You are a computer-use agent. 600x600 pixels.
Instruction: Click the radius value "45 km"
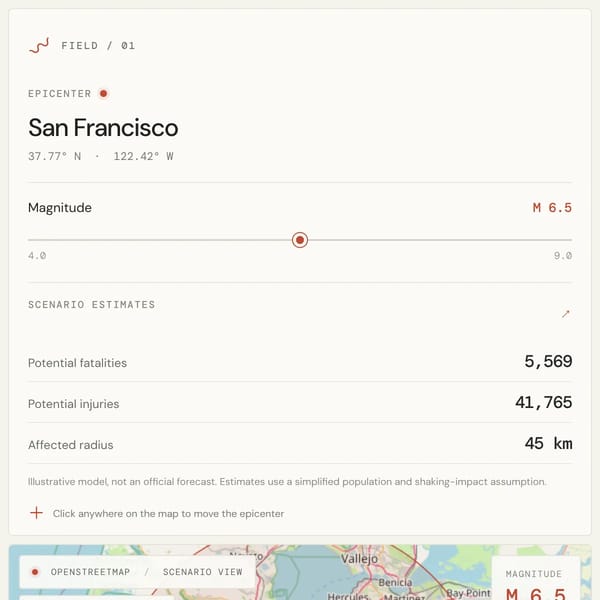(548, 443)
